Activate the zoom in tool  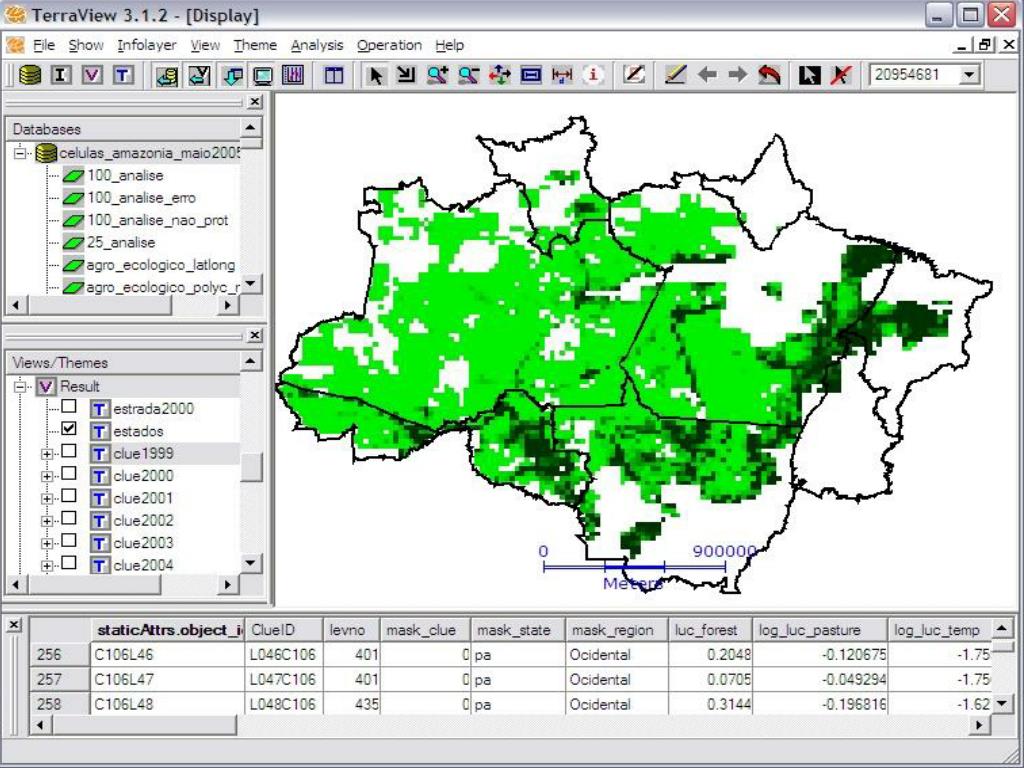pyautogui.click(x=437, y=75)
